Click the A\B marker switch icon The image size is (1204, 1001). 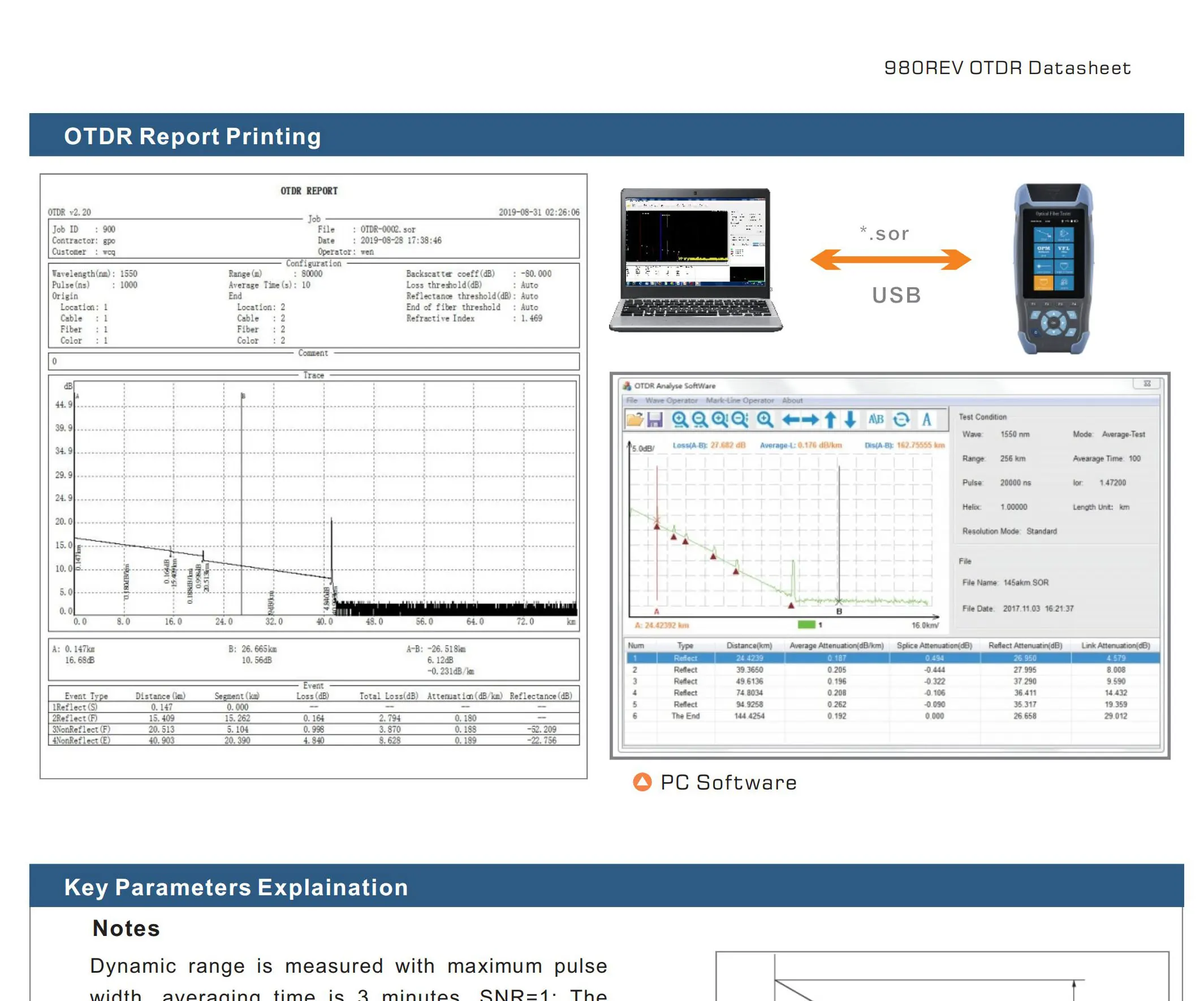(875, 420)
